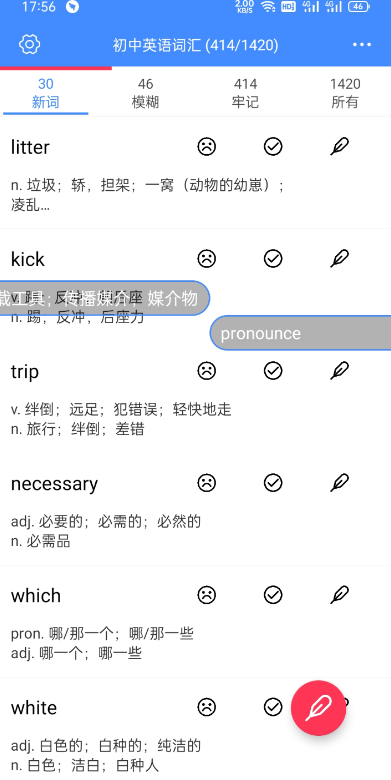Edit the word trip with feather icon

pyautogui.click(x=340, y=371)
